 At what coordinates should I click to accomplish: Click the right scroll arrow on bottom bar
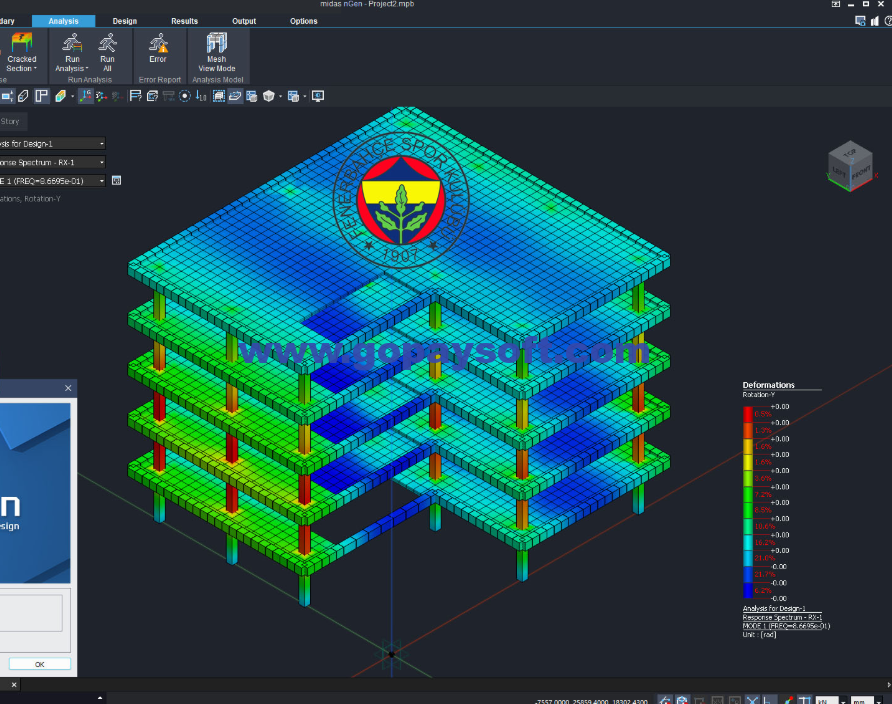click(889, 685)
